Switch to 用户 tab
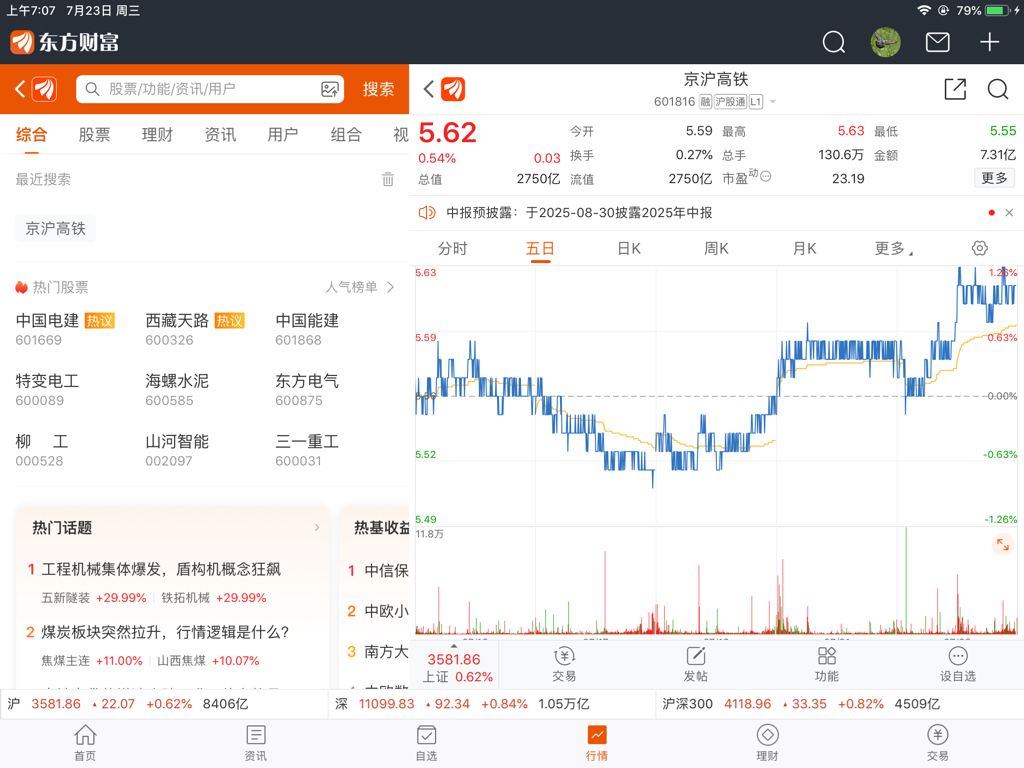The width and height of the screenshot is (1024, 768). 283,135
